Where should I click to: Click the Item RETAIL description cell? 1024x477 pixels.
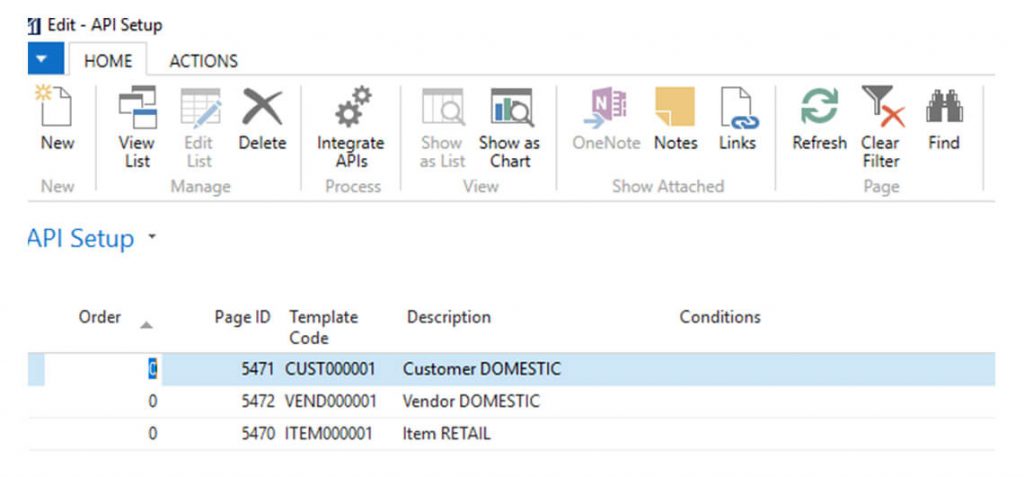pyautogui.click(x=446, y=433)
